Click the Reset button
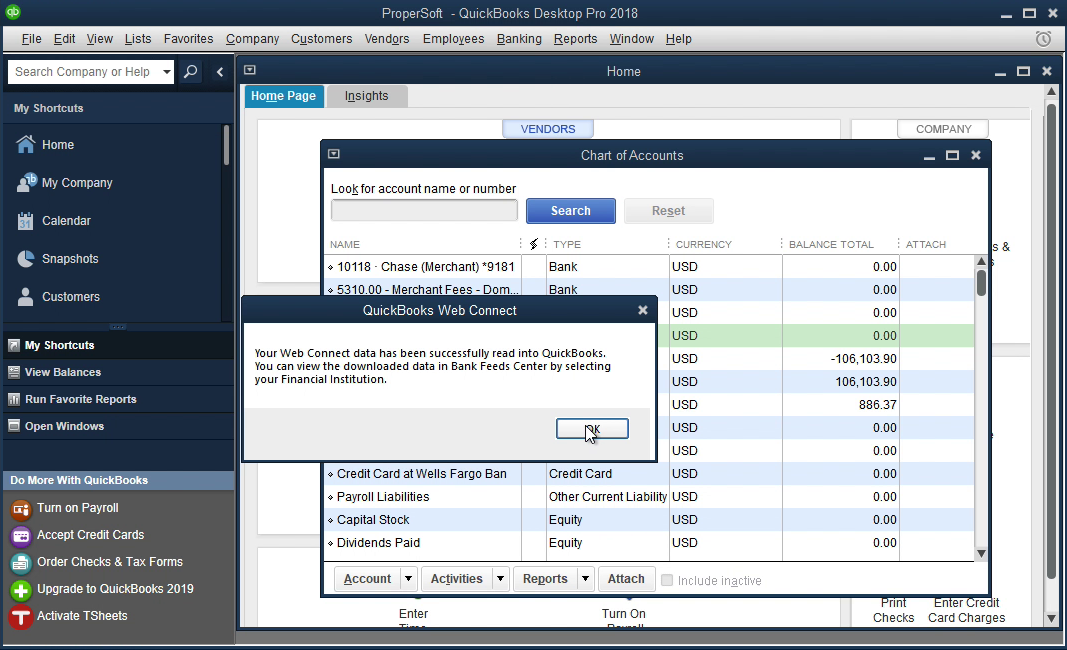This screenshot has height=650, width=1067. pos(668,211)
